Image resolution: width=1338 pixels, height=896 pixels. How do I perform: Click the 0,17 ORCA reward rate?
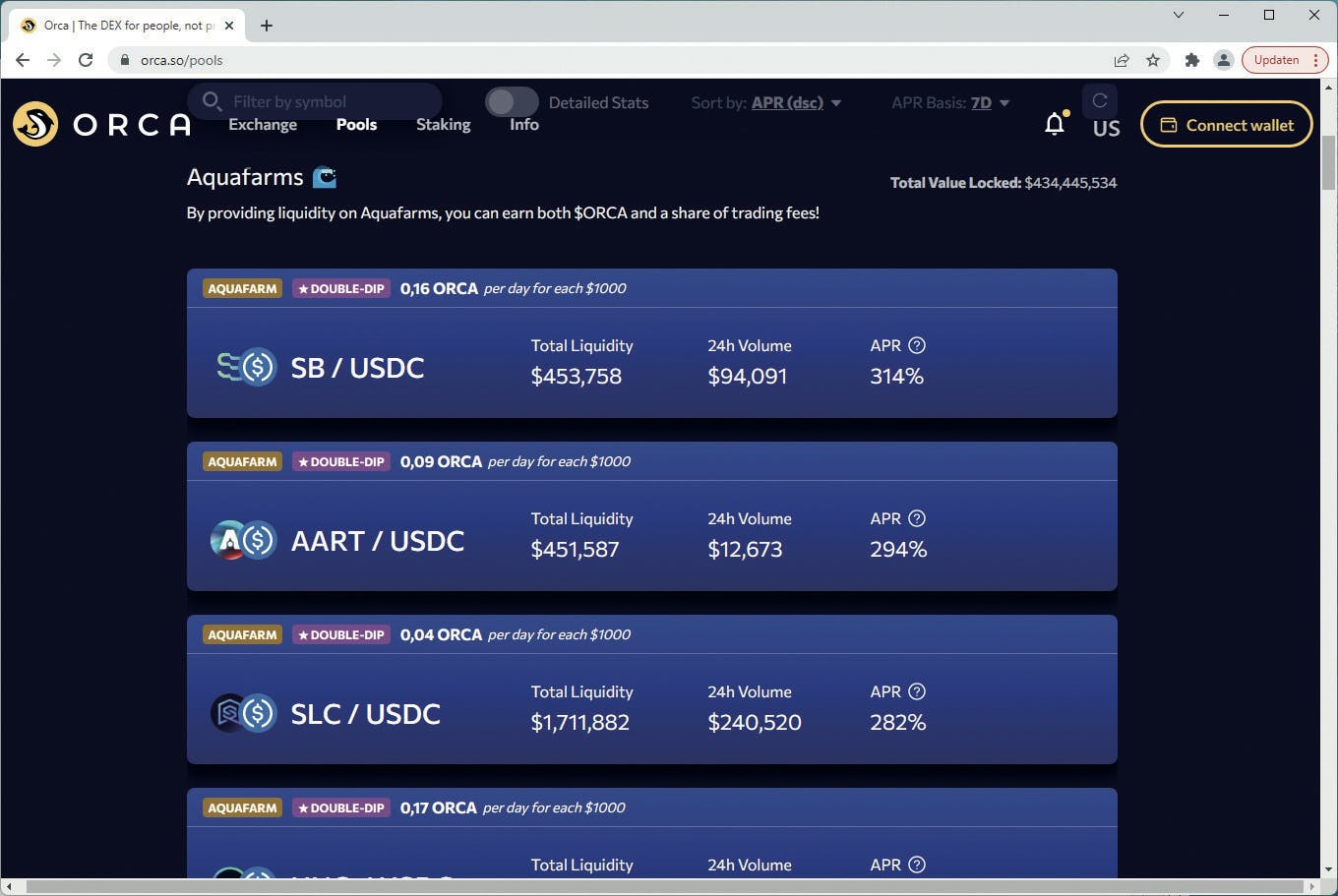click(439, 807)
